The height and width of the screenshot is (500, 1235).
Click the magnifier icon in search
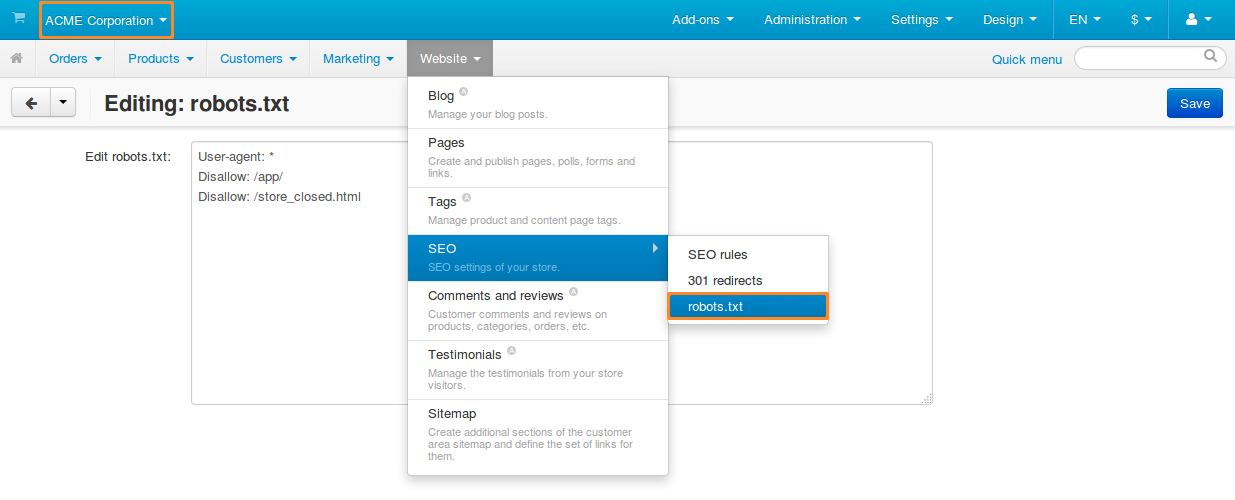pos(1210,56)
